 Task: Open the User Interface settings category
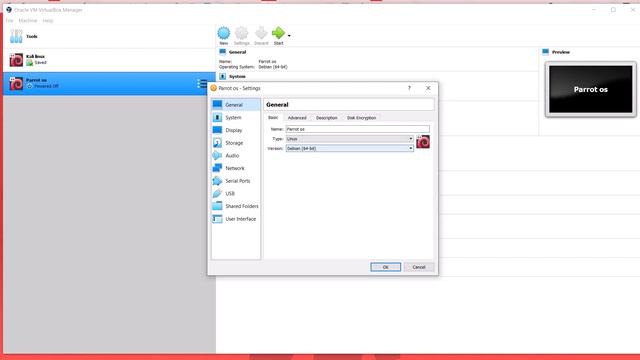(x=236, y=219)
